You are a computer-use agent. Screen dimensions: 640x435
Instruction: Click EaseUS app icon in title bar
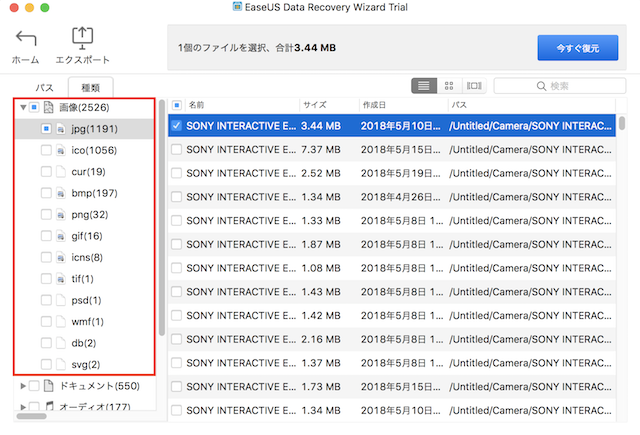[x=237, y=7]
